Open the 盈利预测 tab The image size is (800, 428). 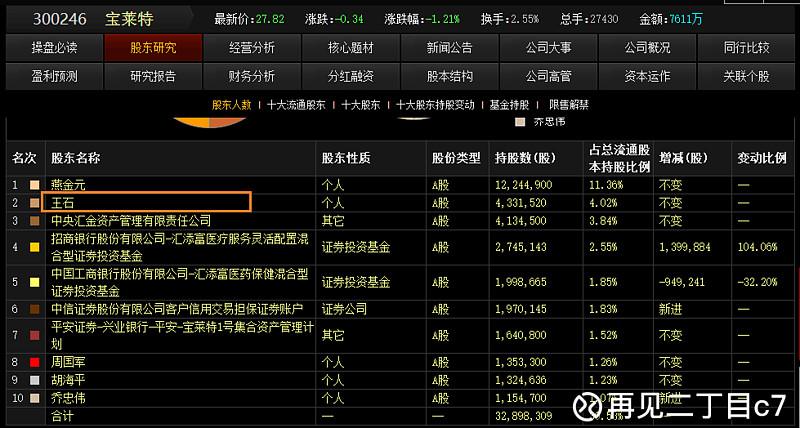click(x=55, y=77)
